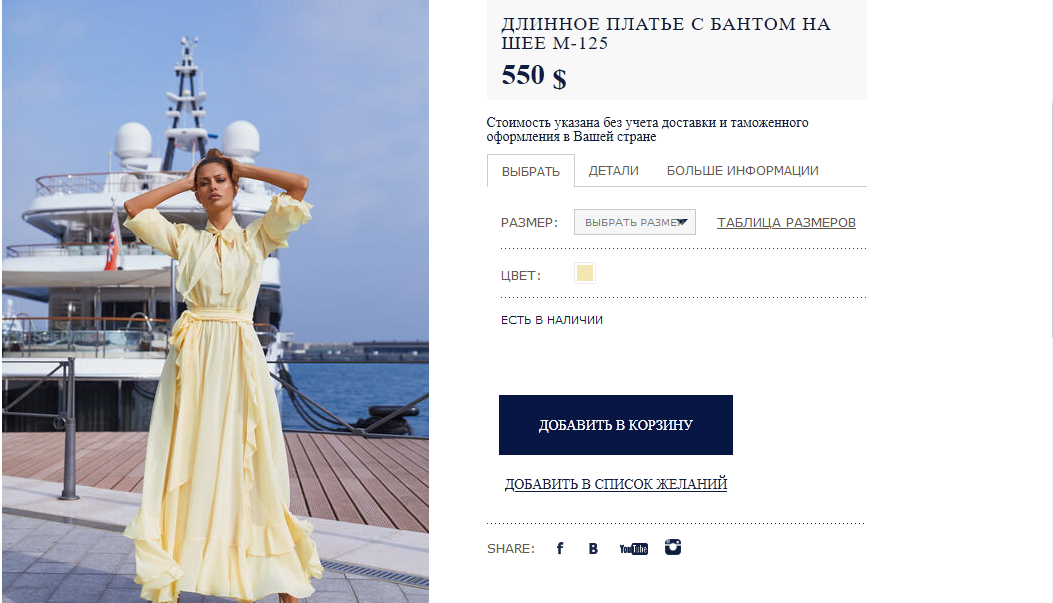1053x603 pixels.
Task: Click the ЦВЕТ label
Action: point(520,276)
